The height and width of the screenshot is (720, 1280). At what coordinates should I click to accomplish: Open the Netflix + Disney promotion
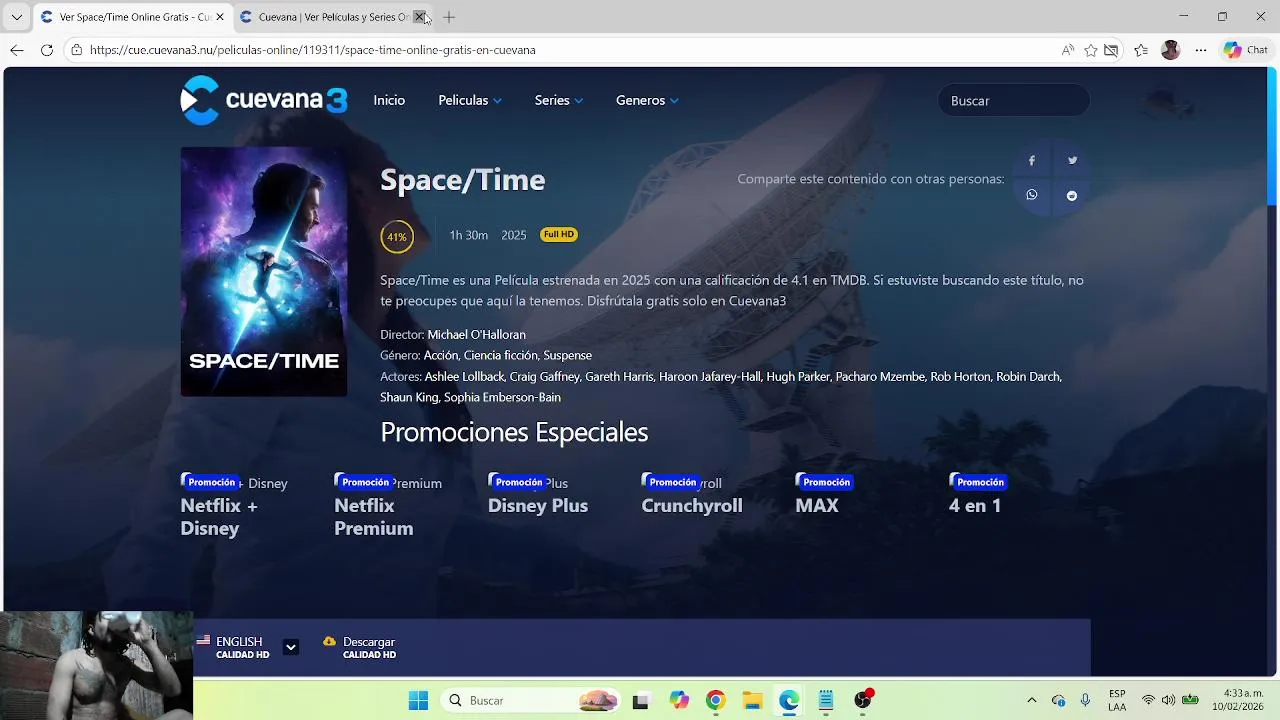[235, 506]
